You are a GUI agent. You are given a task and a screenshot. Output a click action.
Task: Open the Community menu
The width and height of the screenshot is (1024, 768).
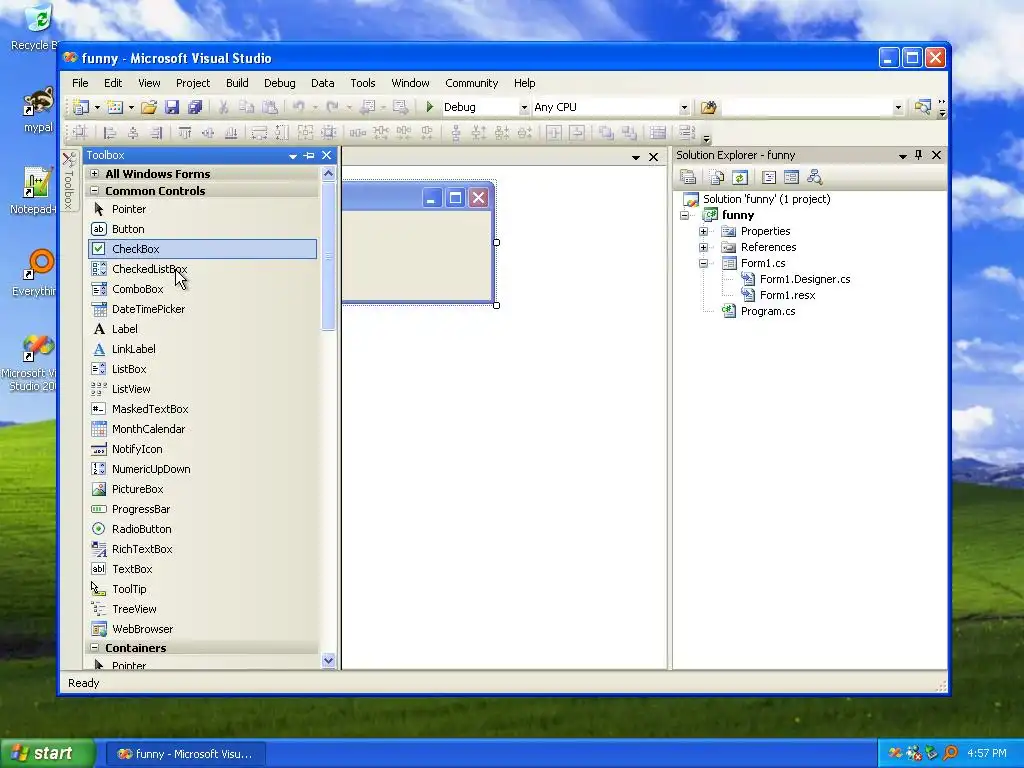tap(472, 83)
